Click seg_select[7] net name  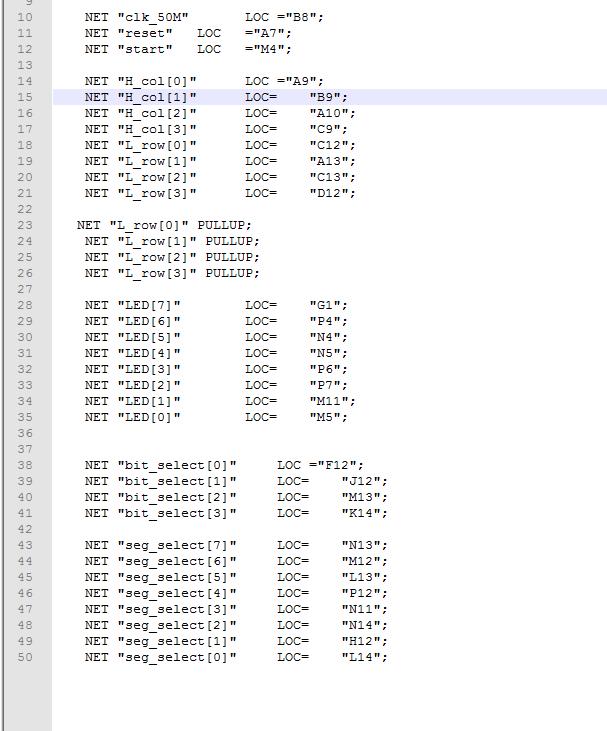click(177, 545)
